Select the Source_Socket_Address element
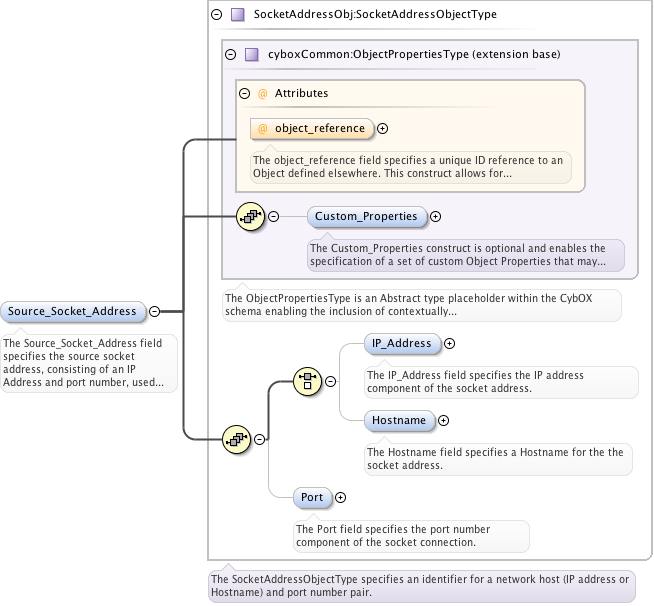Screen dimensions: 654x606 (72, 311)
